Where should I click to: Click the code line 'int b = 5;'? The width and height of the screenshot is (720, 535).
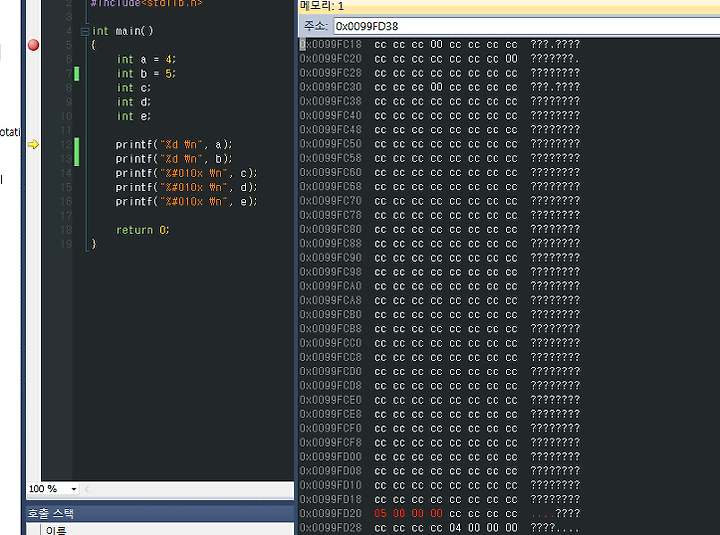point(146,74)
